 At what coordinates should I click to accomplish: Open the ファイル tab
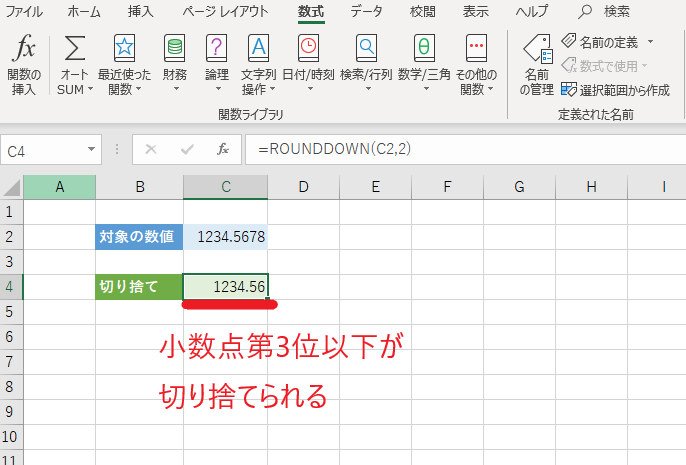pyautogui.click(x=24, y=12)
